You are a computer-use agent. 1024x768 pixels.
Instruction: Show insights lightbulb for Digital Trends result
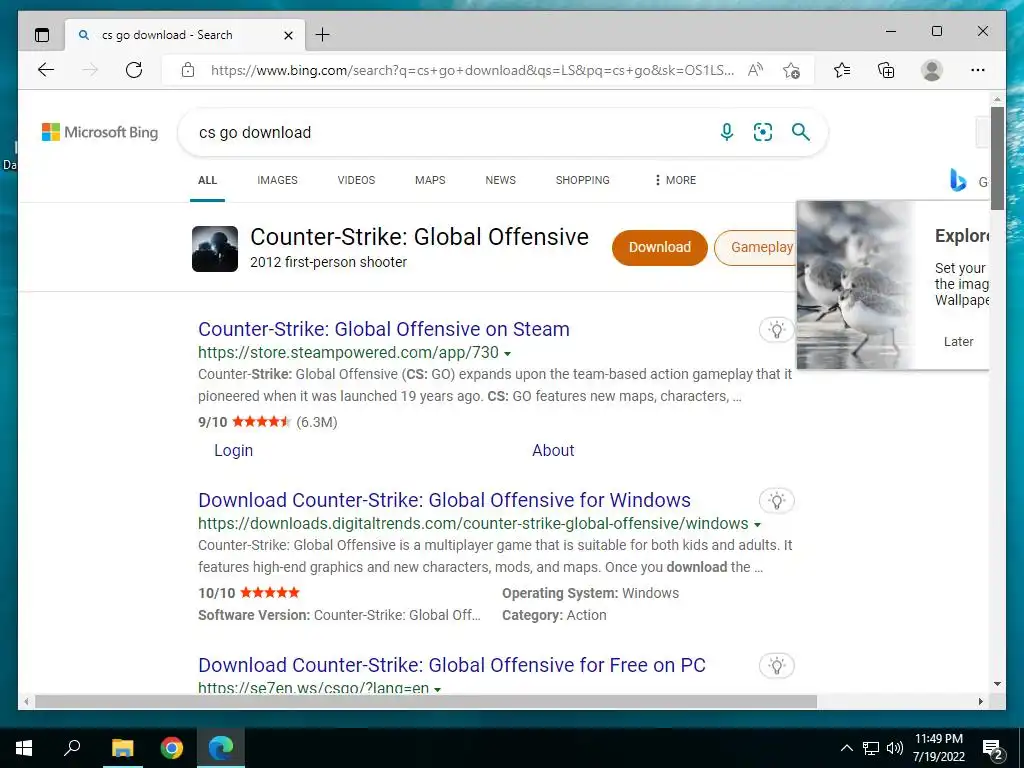(776, 501)
